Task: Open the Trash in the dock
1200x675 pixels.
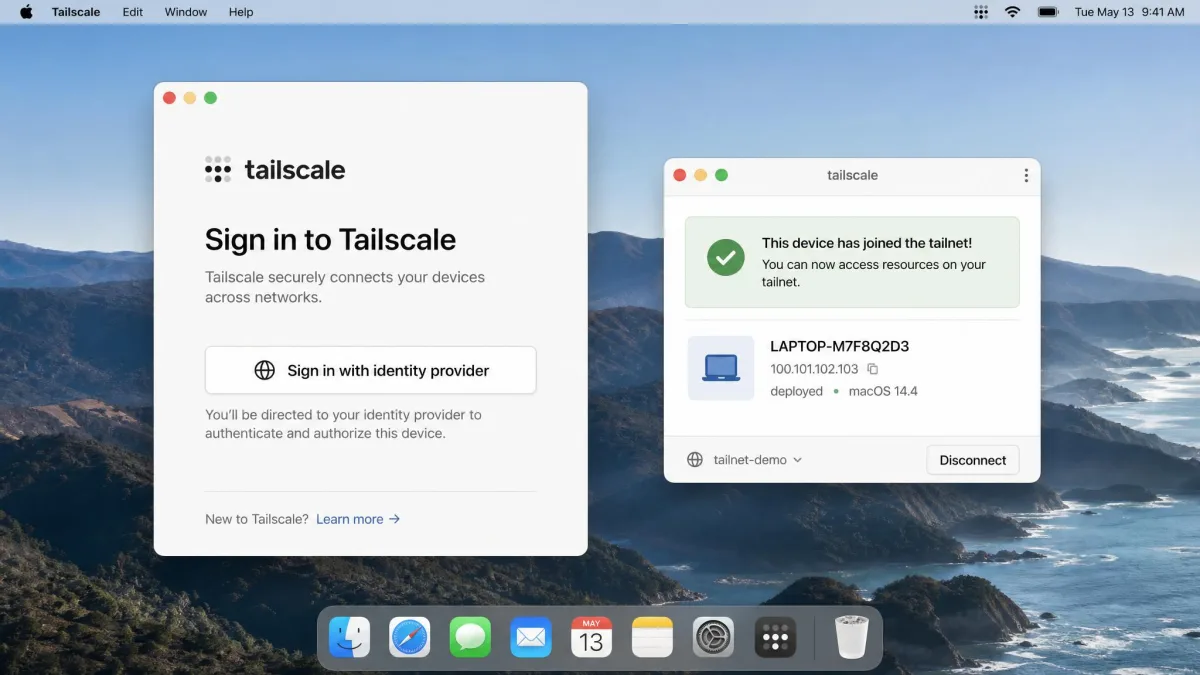Action: click(852, 637)
